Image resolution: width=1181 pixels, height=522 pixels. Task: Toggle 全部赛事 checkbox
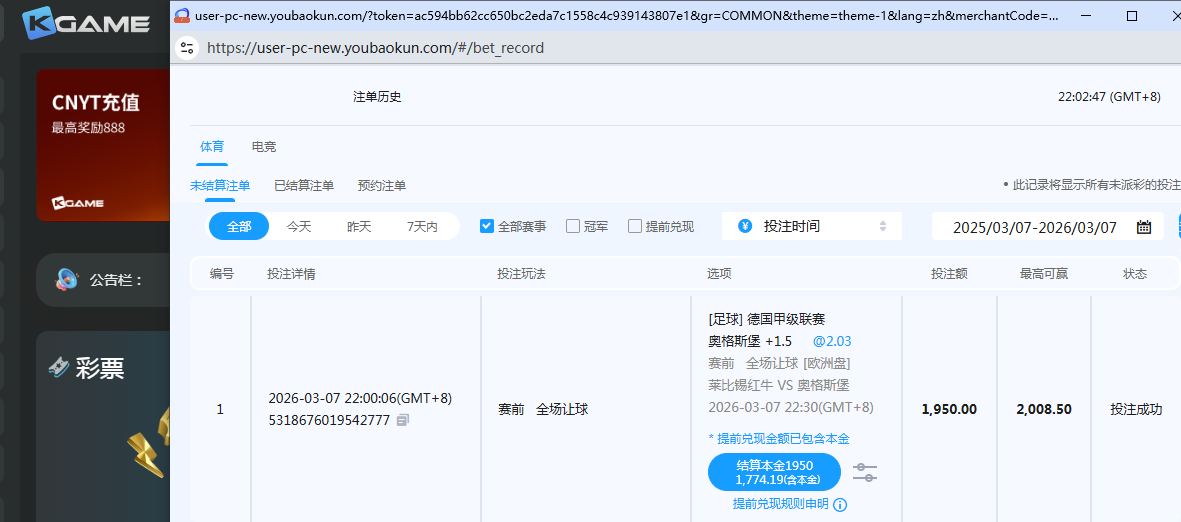[487, 226]
